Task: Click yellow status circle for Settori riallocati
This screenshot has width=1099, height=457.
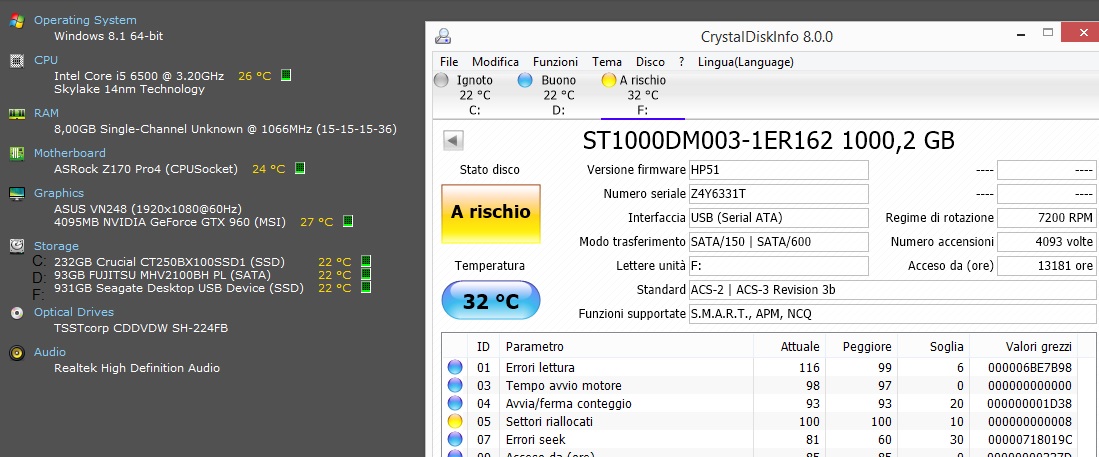Action: [456, 422]
